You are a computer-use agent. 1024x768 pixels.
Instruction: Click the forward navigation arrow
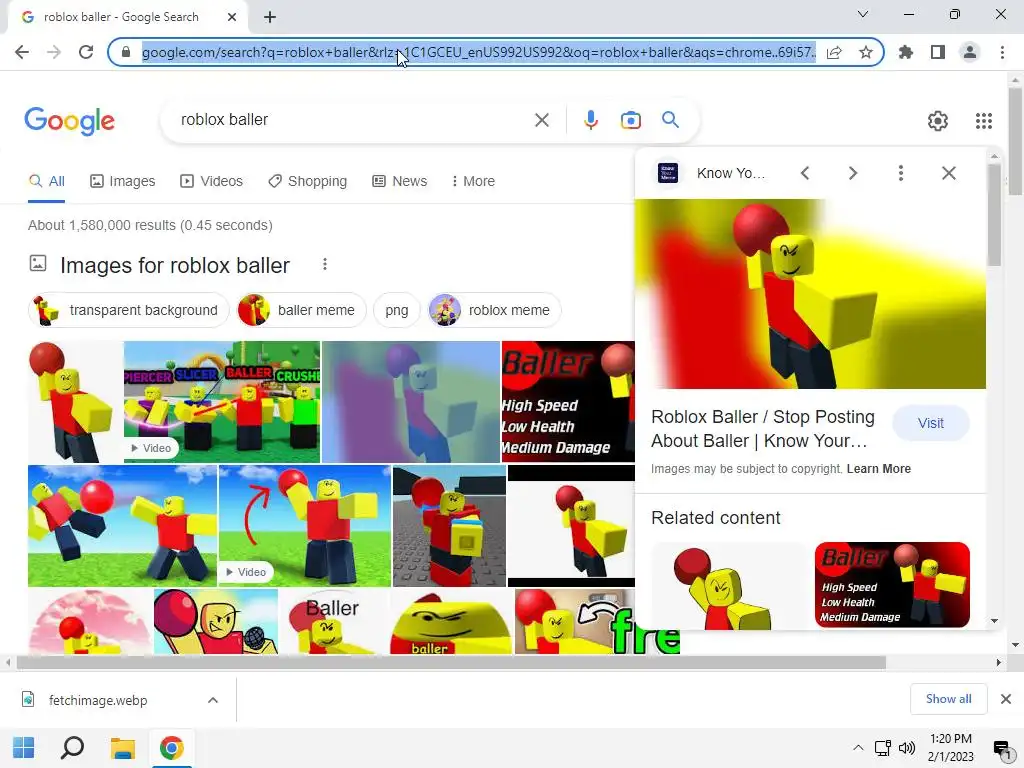point(54,52)
